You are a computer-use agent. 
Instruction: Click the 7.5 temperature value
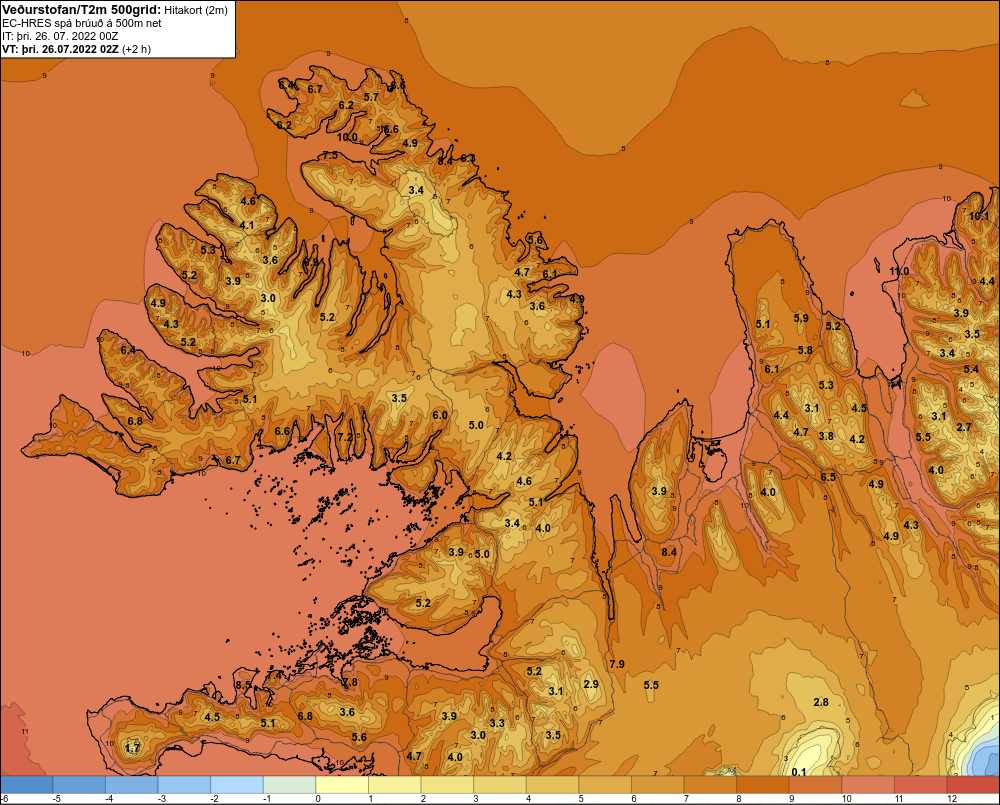coord(330,155)
